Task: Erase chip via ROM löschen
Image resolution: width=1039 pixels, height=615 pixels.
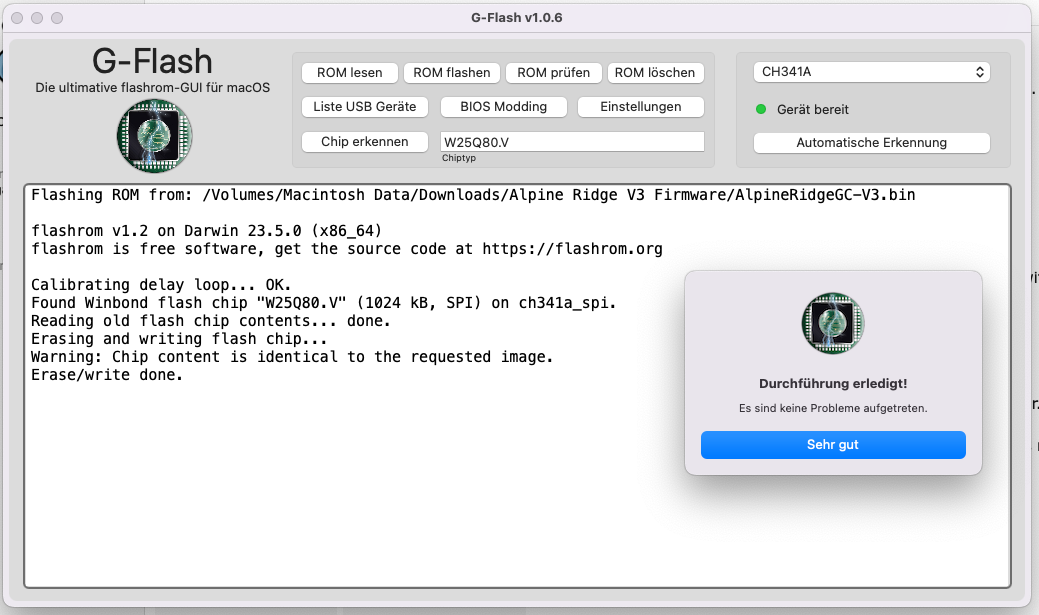Action: [x=655, y=73]
